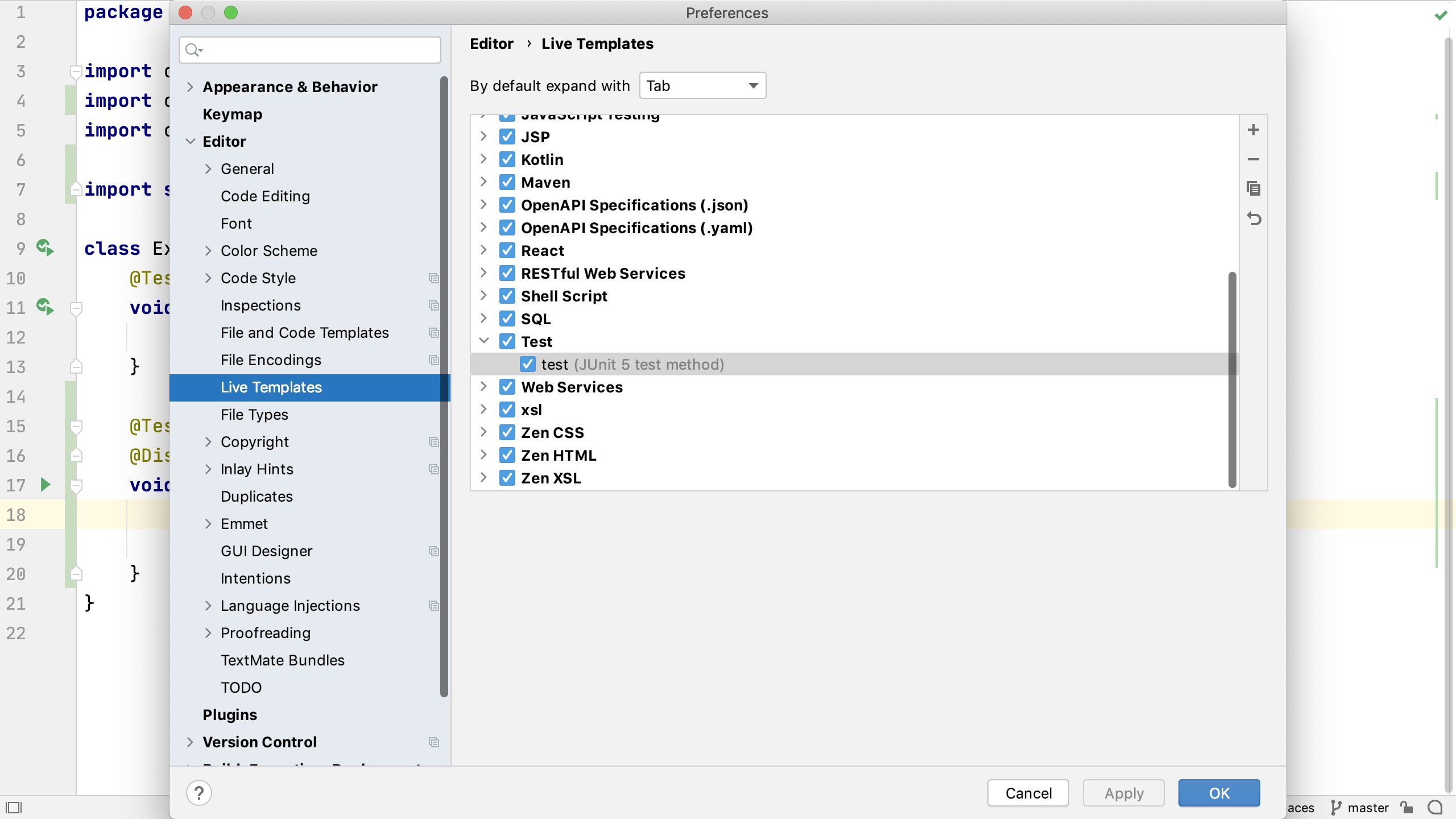Open the help question mark button
The height and width of the screenshot is (819, 1456).
[x=199, y=793]
